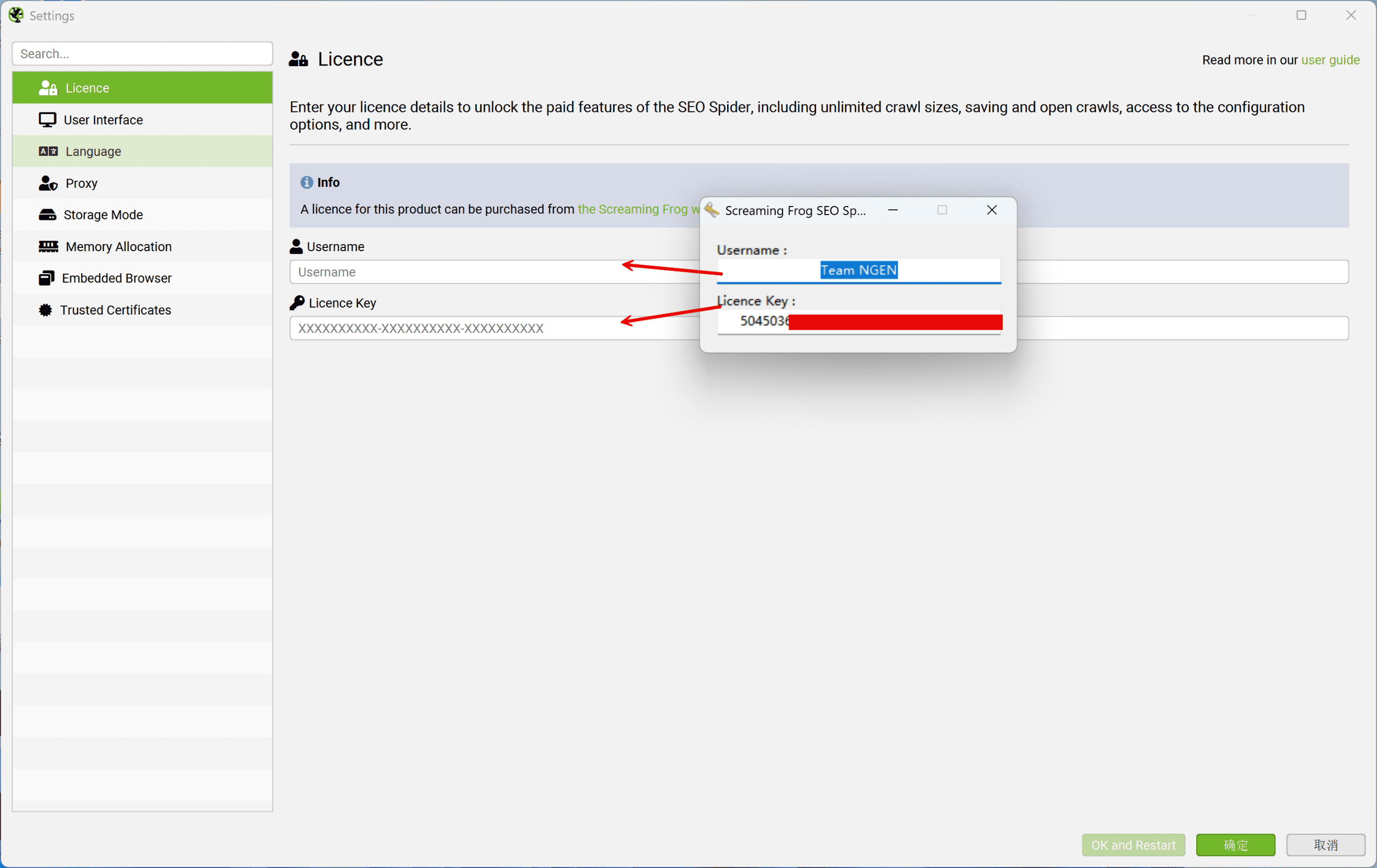This screenshot has width=1377, height=868.
Task: Open the user guide link
Action: coord(1330,60)
